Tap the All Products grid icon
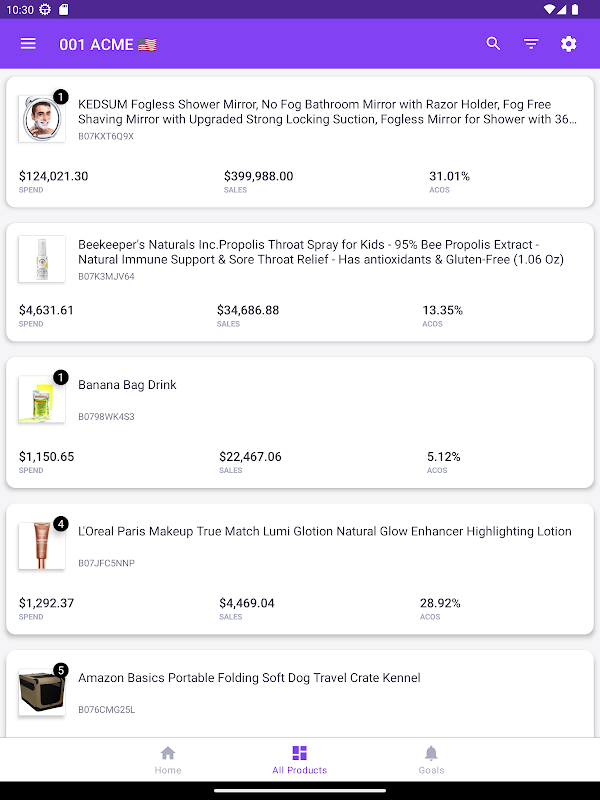600x800 pixels. tap(299, 753)
